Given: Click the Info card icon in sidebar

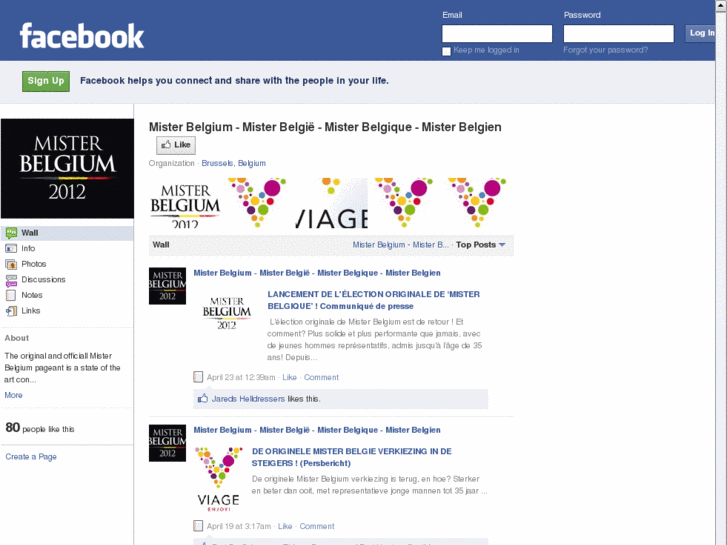Looking at the screenshot, I should coord(11,249).
